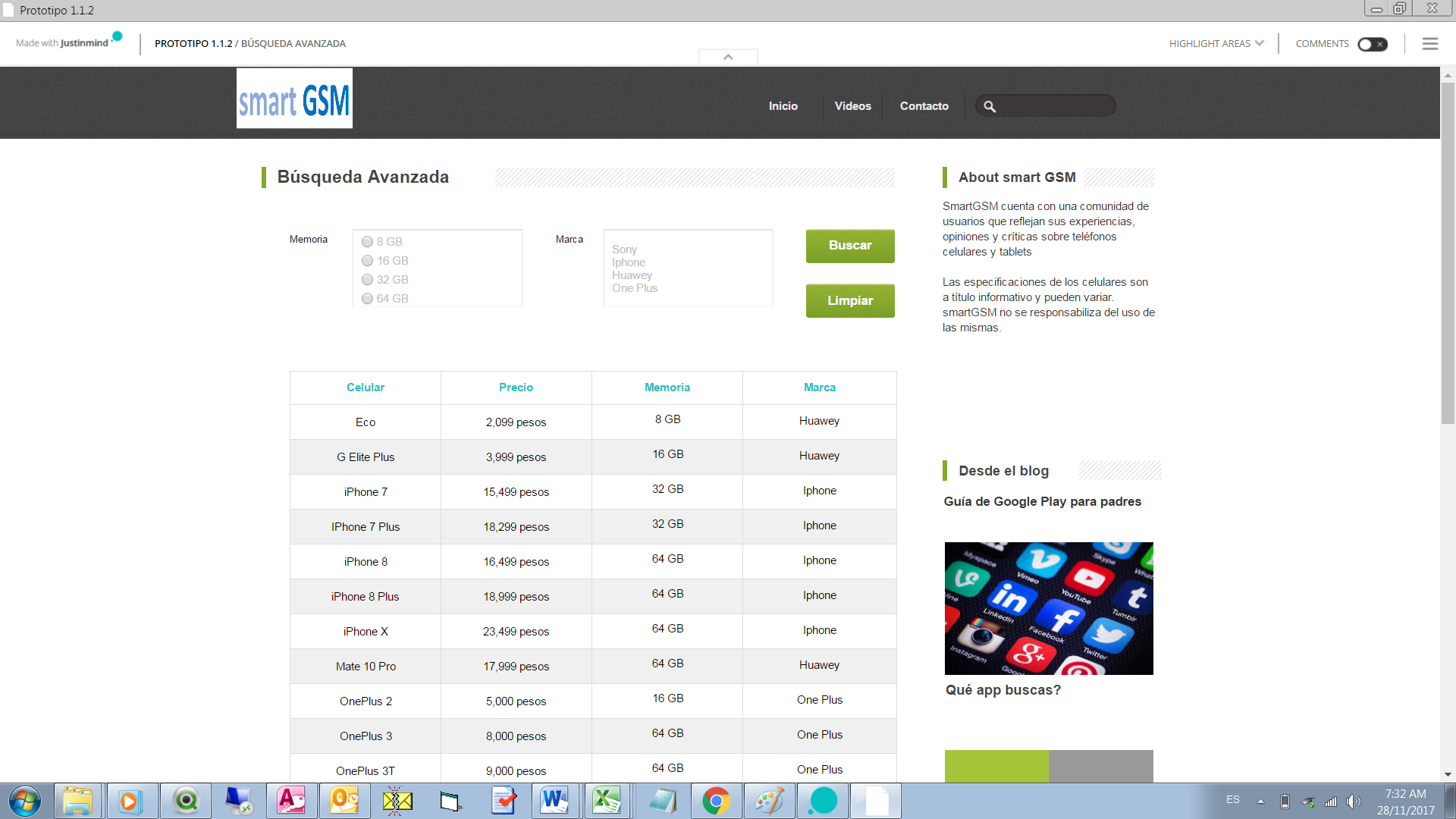Choose Sony in the Marca list
Screen dimensions: 1456x819
(624, 249)
